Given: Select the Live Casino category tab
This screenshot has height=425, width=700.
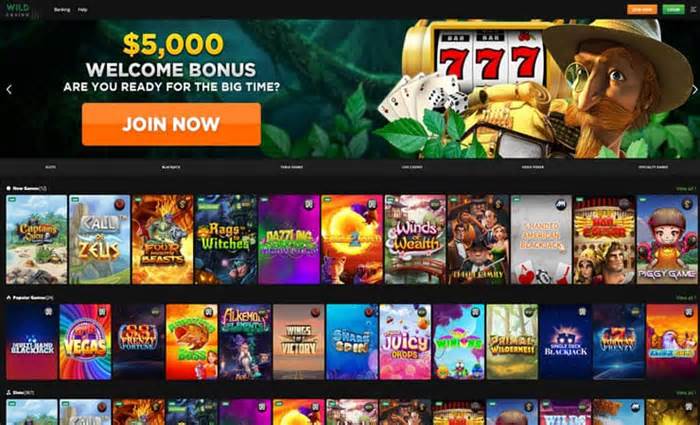Looking at the screenshot, I should [x=412, y=167].
